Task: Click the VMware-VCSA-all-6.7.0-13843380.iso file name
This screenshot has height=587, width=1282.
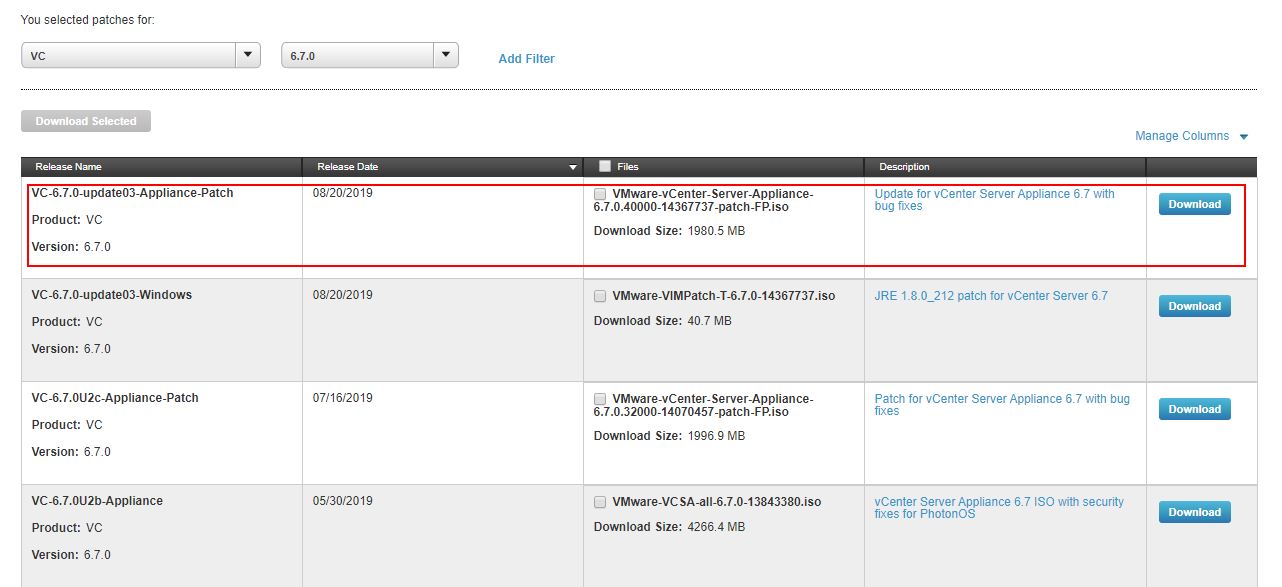Action: [717, 502]
